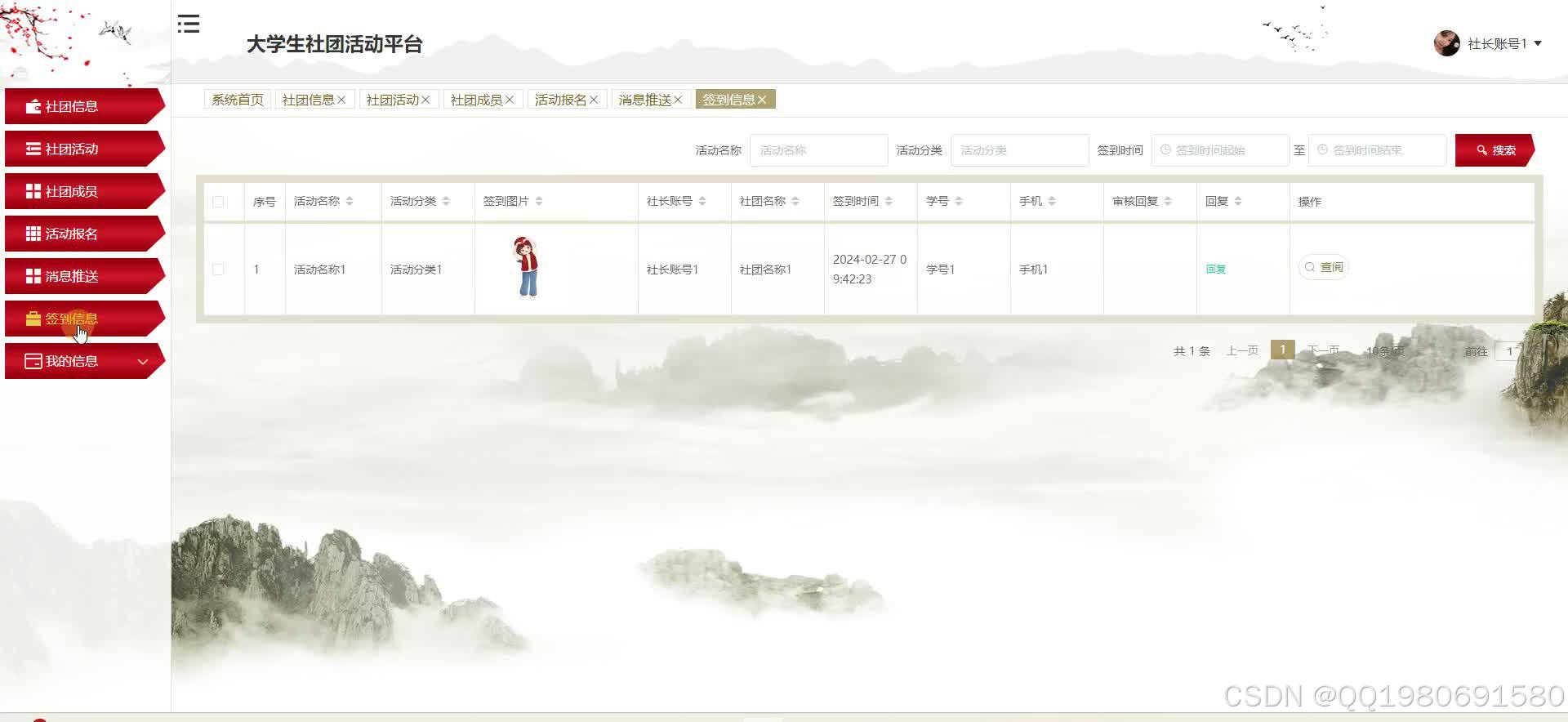Sort table by 审核回复 column
Image resolution: width=1568 pixels, height=722 pixels.
tap(1168, 201)
